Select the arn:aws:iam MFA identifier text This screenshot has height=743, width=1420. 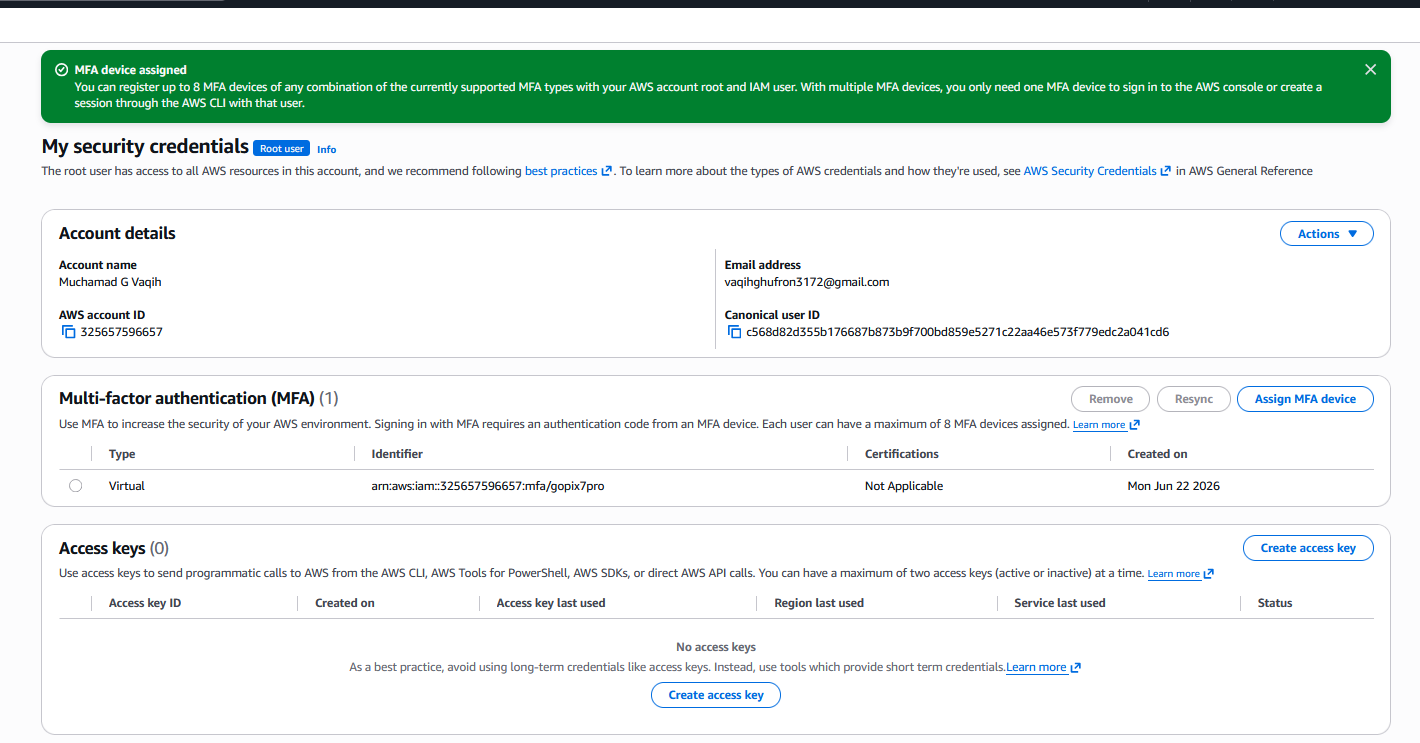[488, 486]
